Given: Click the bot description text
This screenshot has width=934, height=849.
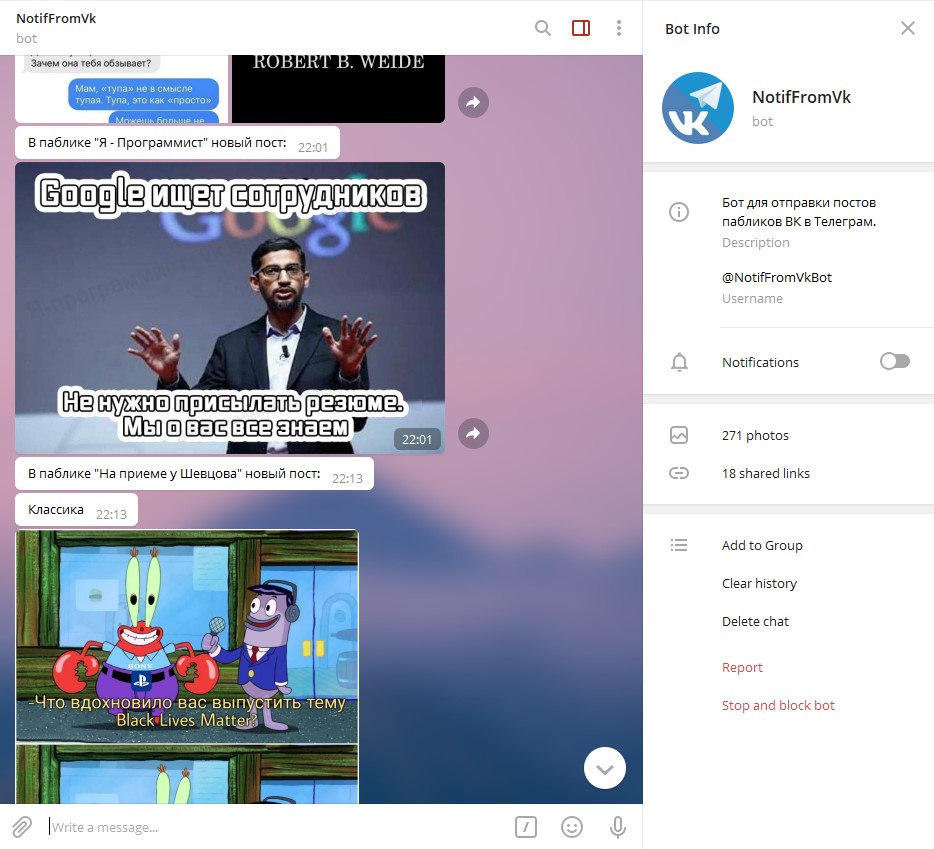Looking at the screenshot, I should [799, 212].
